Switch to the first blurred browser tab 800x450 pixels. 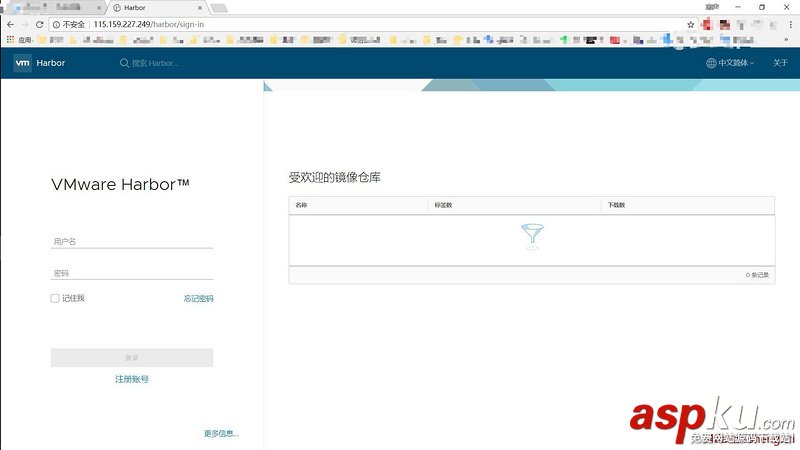click(55, 8)
